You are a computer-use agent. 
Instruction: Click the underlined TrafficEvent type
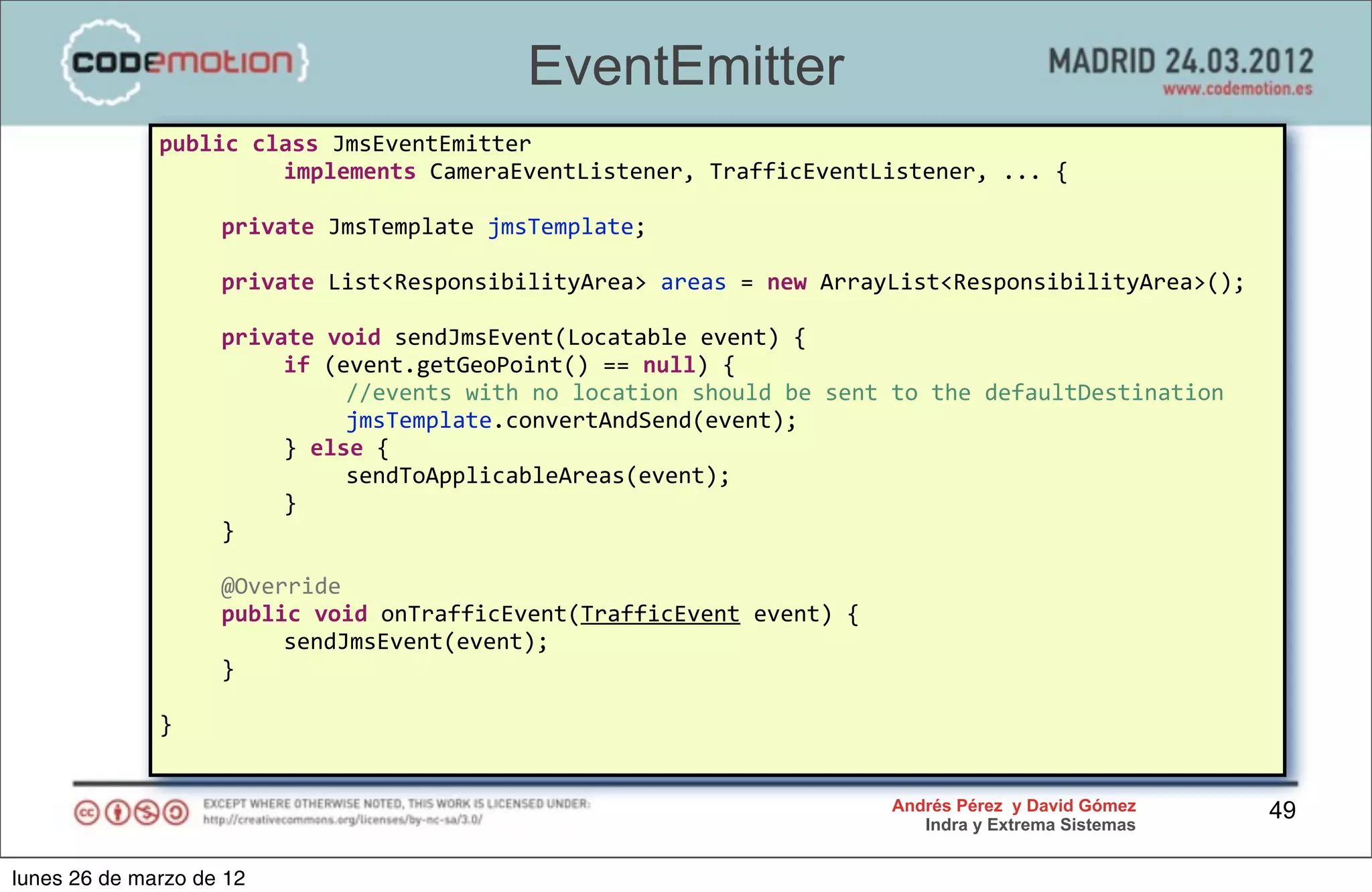click(660, 614)
